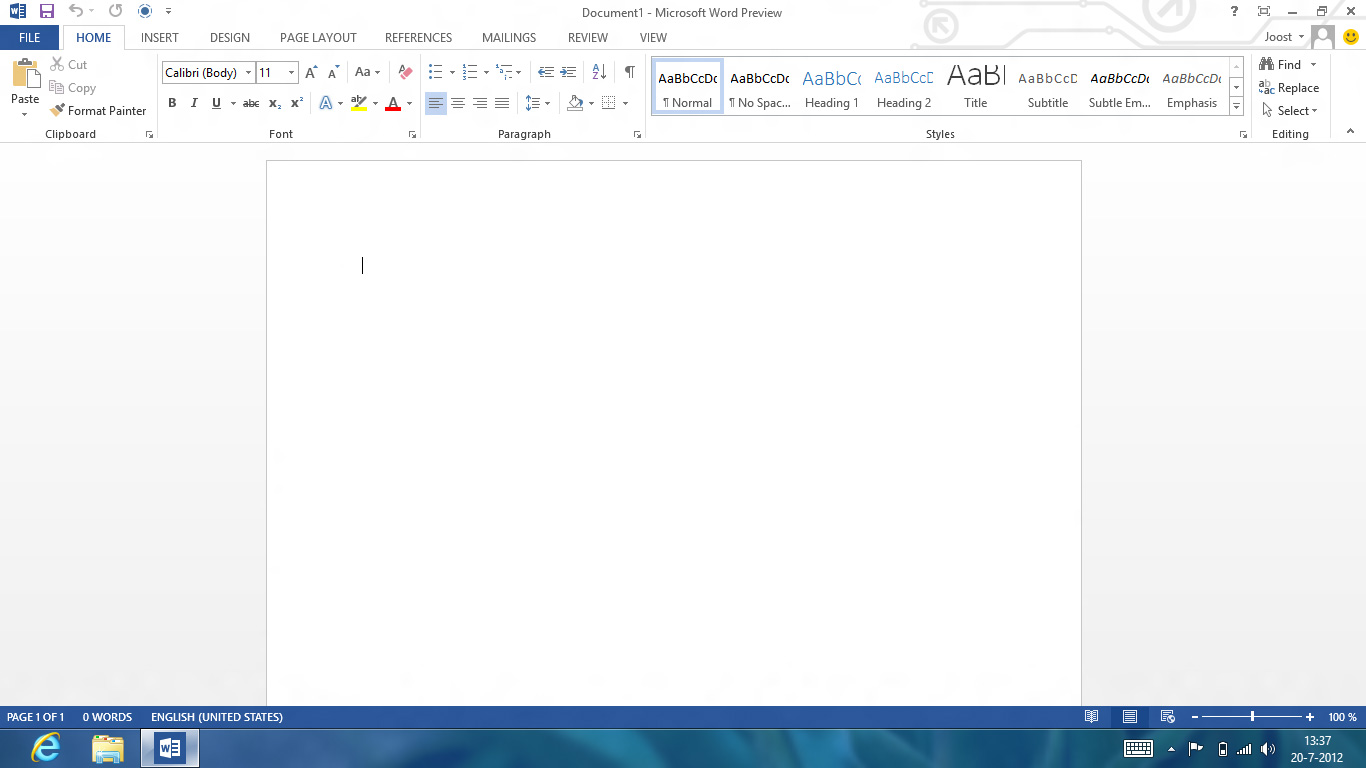Open the Select dropdown in Editing
Screen dimensions: 1366x768
click(x=1290, y=111)
